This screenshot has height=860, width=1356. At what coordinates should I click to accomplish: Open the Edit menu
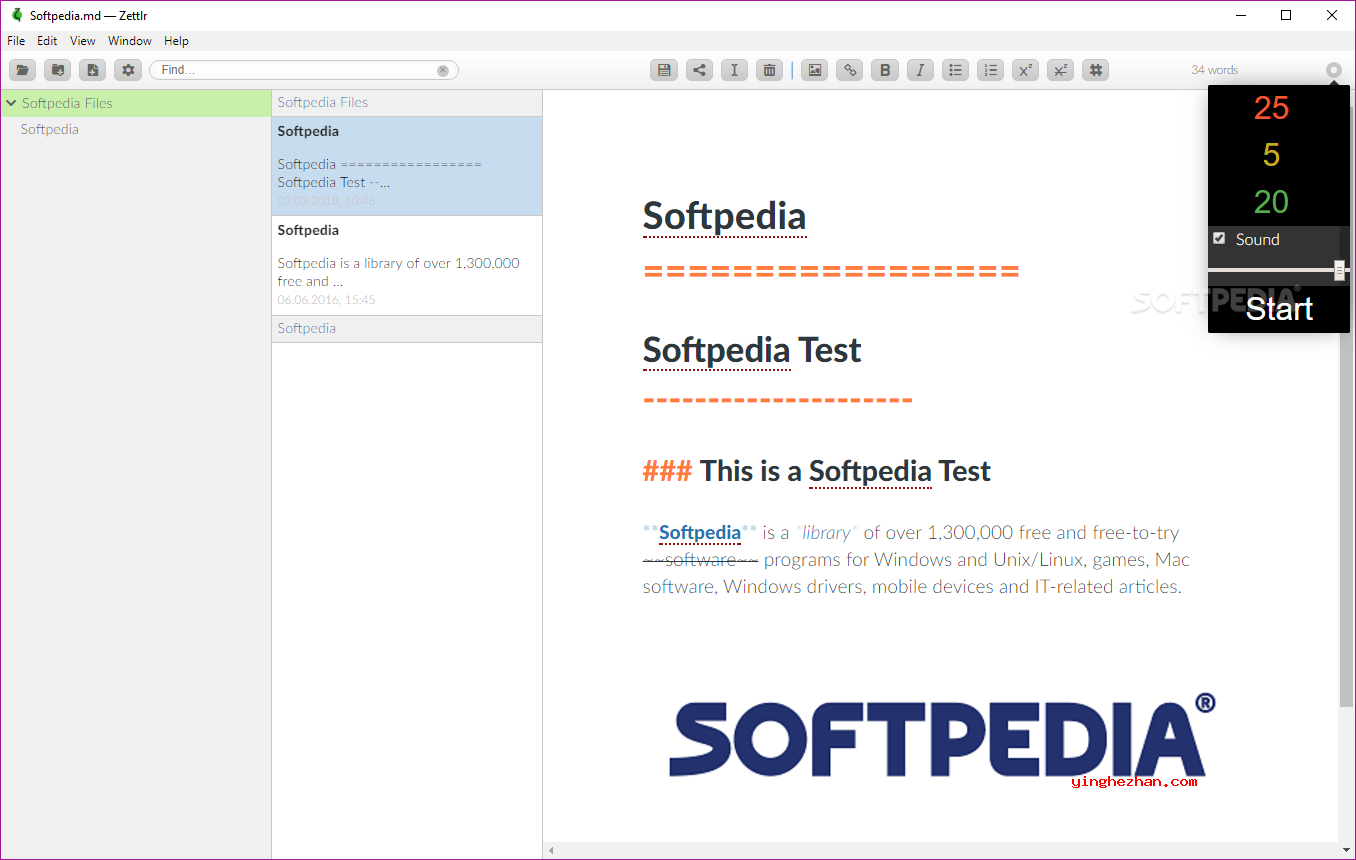pyautogui.click(x=47, y=41)
